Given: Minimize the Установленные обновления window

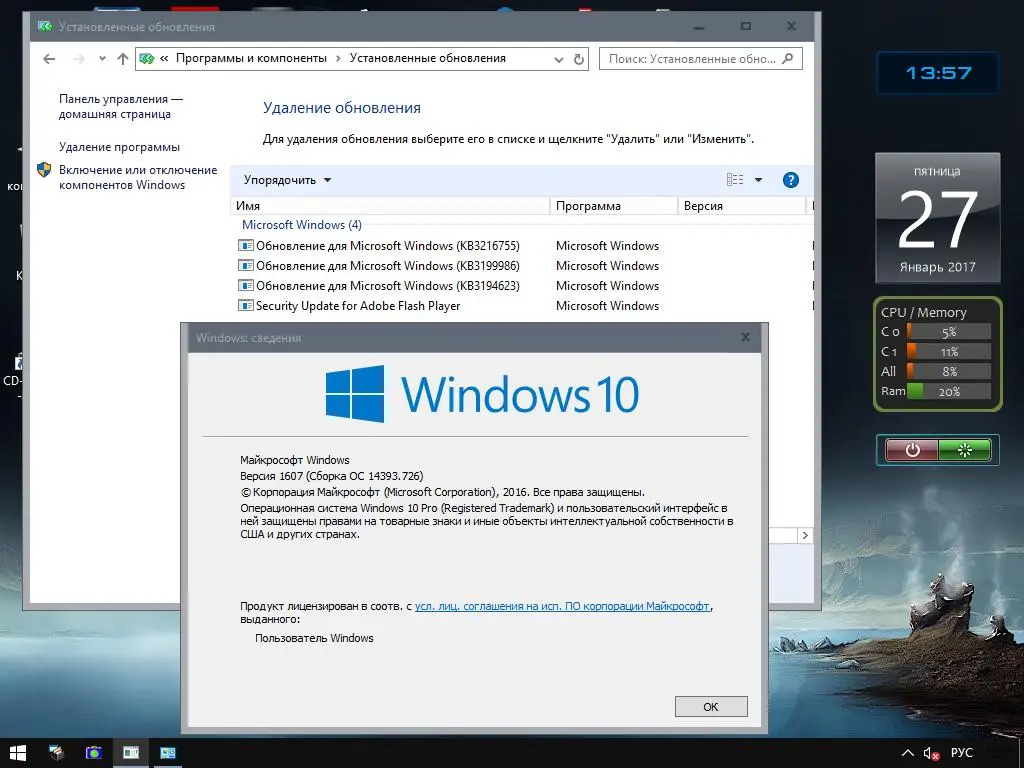Looking at the screenshot, I should (699, 27).
